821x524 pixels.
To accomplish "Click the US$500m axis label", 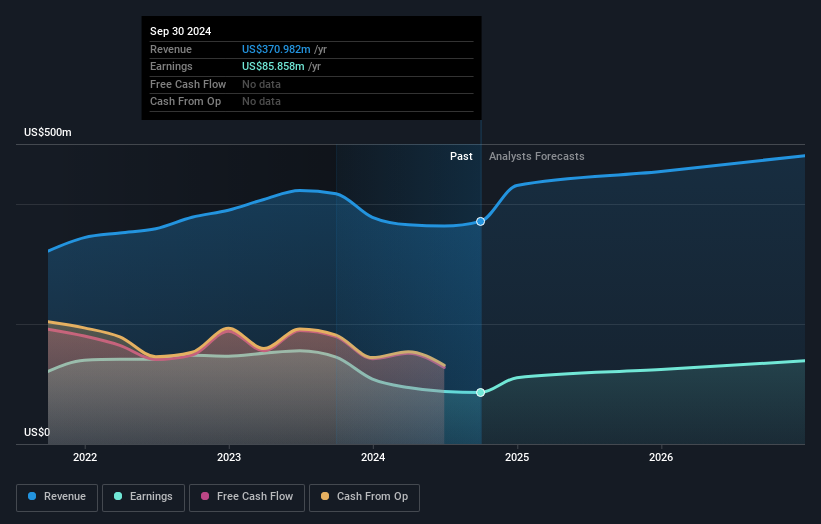I will [48, 132].
